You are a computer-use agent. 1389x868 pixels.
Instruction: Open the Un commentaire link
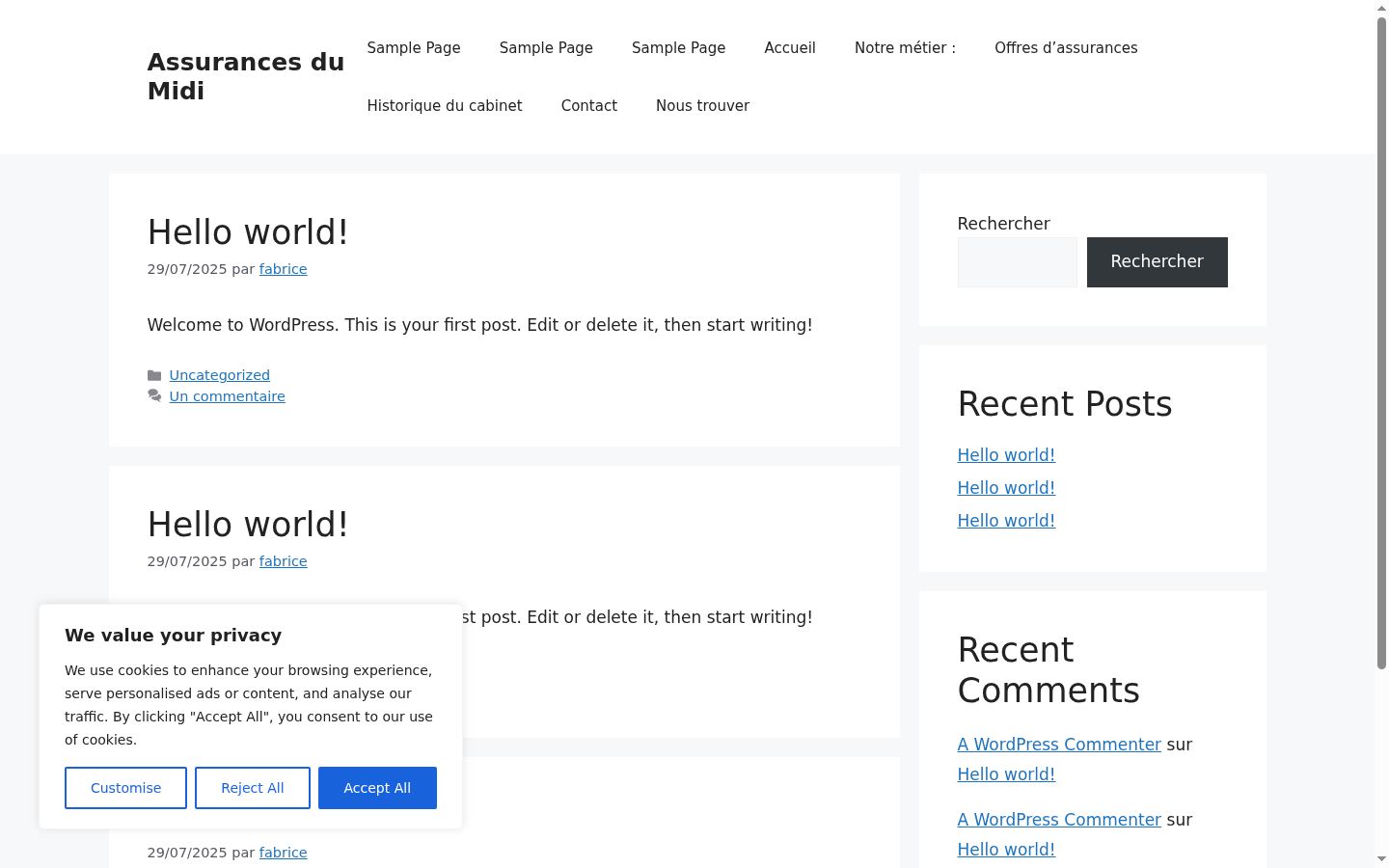tap(228, 396)
